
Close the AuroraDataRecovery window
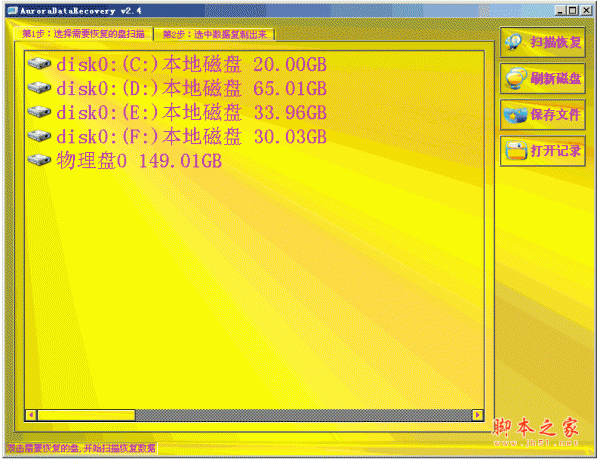586,11
